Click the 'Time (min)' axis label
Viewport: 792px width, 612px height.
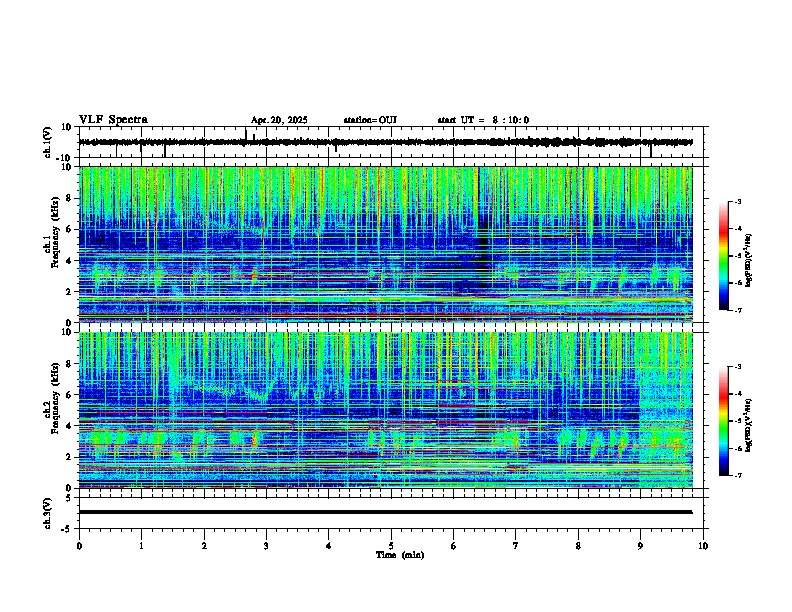pos(400,555)
